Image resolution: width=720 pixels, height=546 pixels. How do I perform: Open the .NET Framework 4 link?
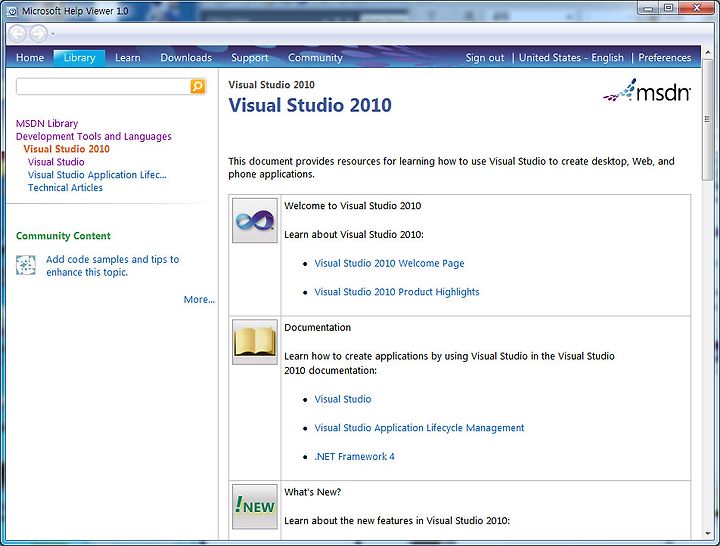(354, 456)
